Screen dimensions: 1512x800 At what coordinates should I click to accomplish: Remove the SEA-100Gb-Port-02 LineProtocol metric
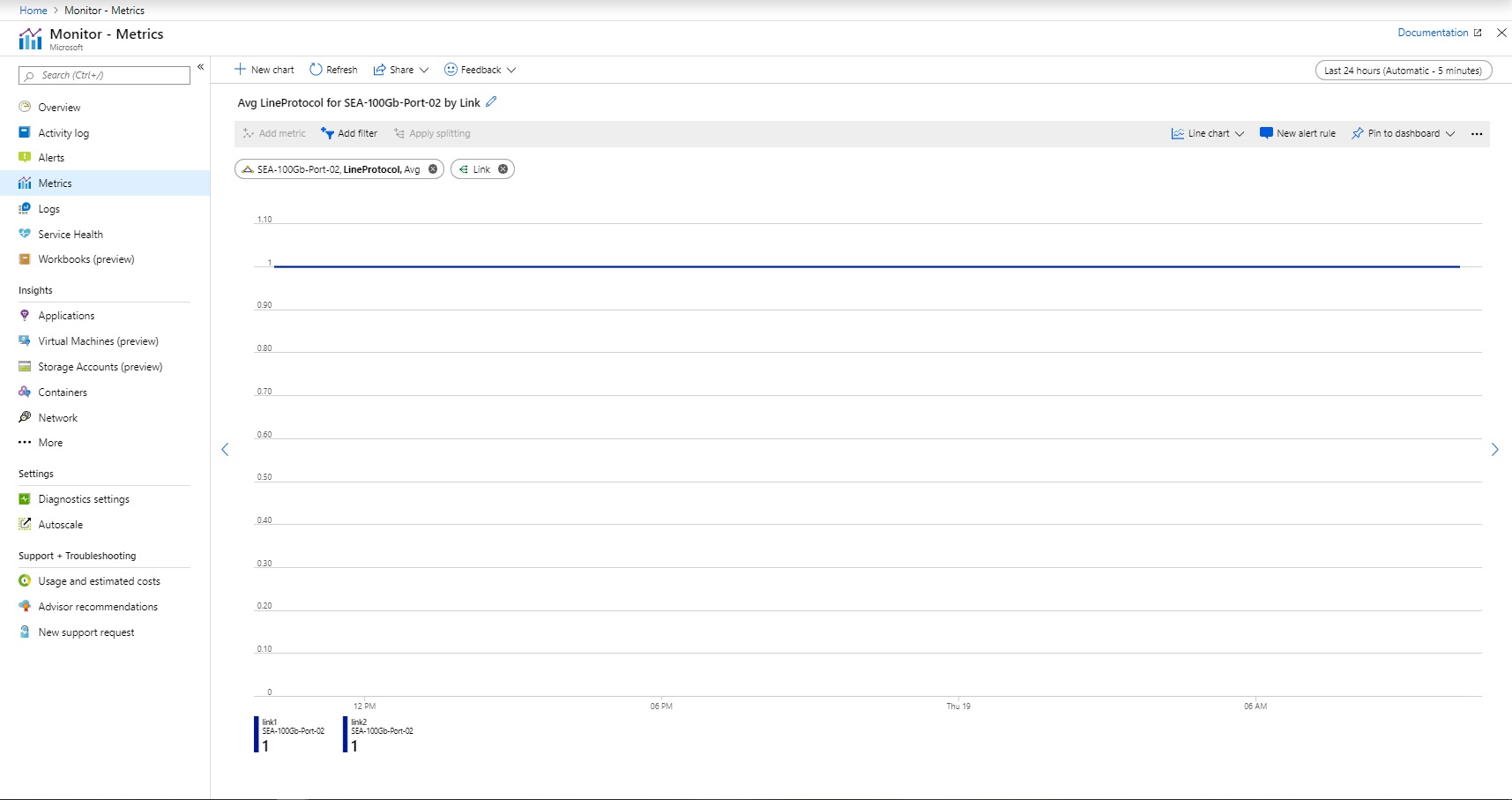(433, 168)
